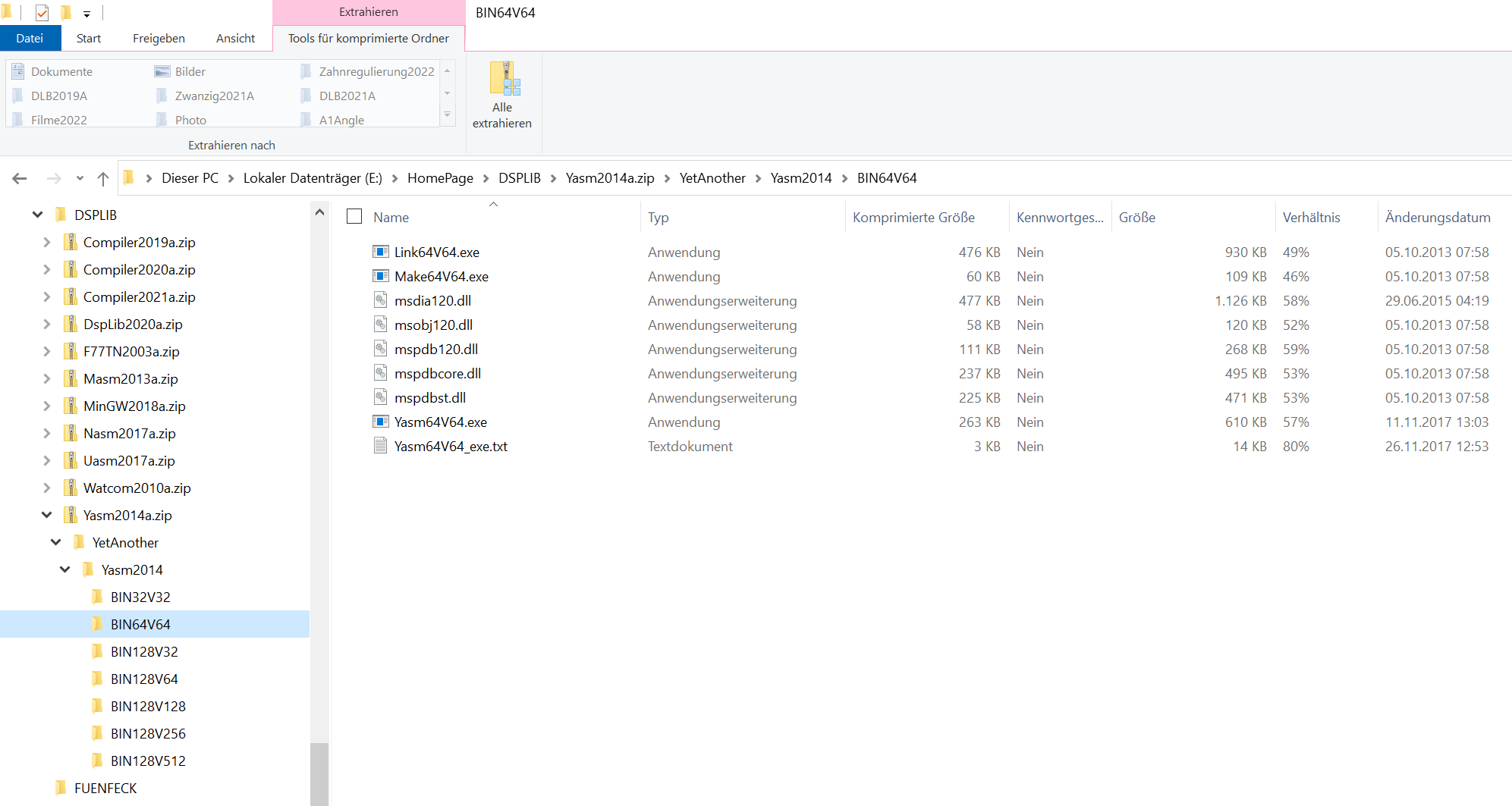This screenshot has height=806, width=1512.
Task: Click the Yasm64V64.exe application icon
Action: click(x=380, y=422)
